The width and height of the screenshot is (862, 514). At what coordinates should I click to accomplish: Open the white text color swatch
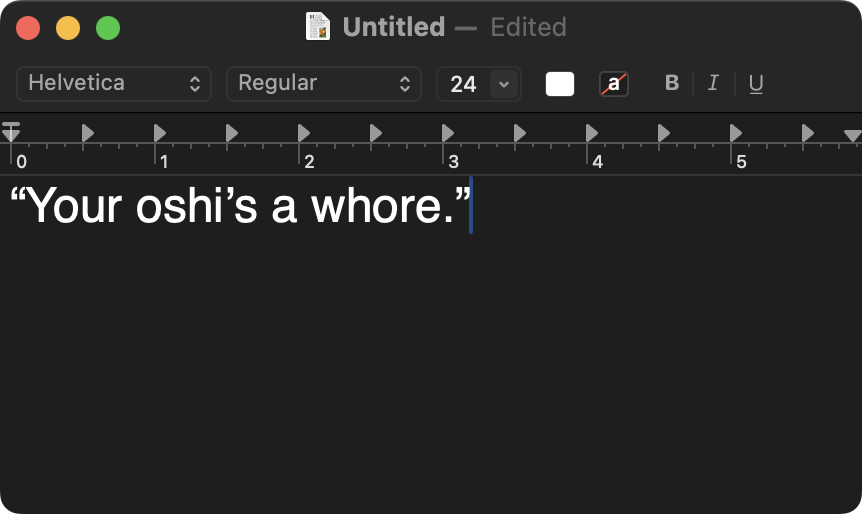click(x=560, y=84)
